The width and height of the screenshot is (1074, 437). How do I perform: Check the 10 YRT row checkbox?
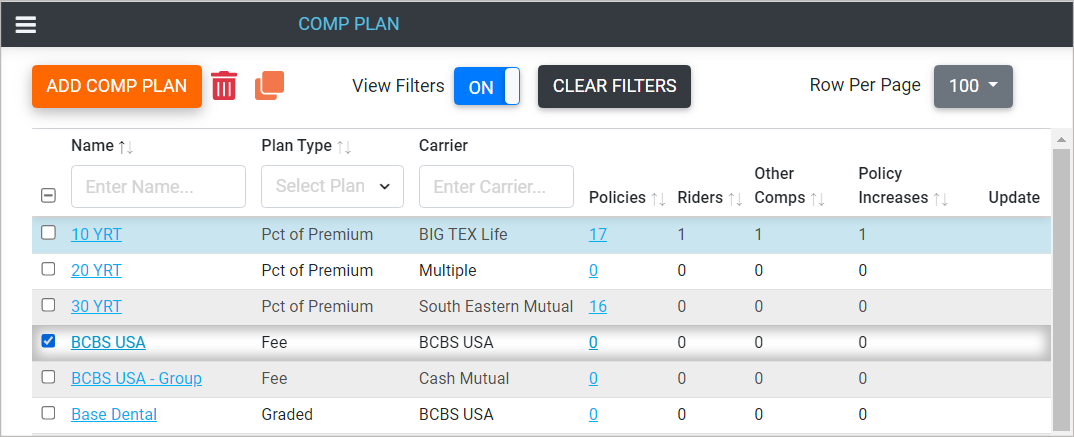point(48,234)
